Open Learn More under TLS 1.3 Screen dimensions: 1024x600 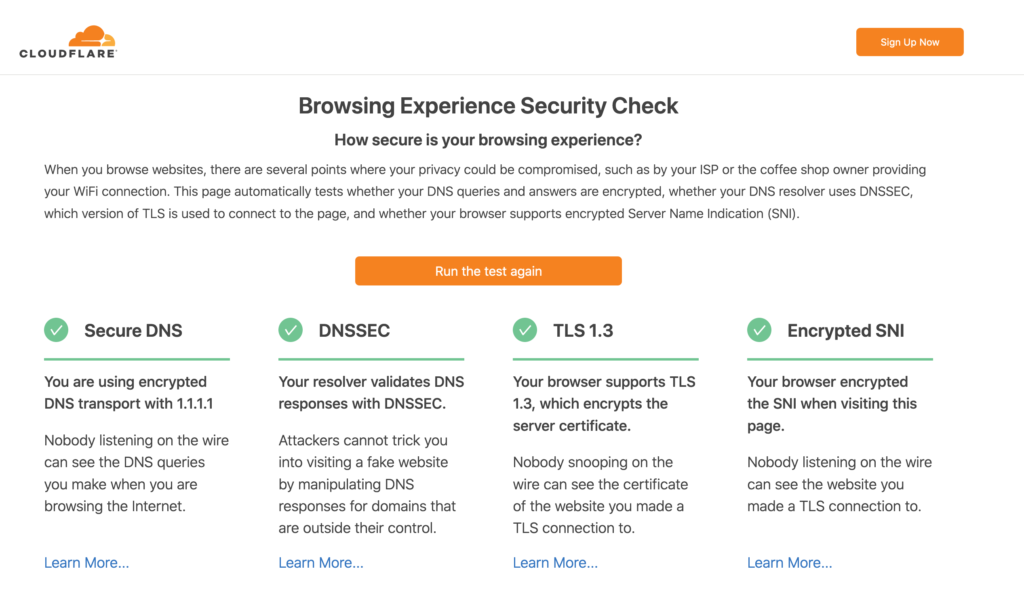pyautogui.click(x=556, y=563)
